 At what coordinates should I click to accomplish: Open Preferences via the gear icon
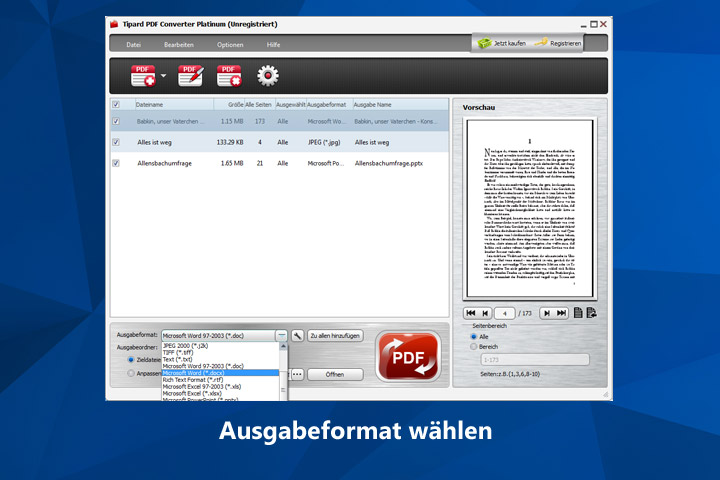pyautogui.click(x=268, y=76)
